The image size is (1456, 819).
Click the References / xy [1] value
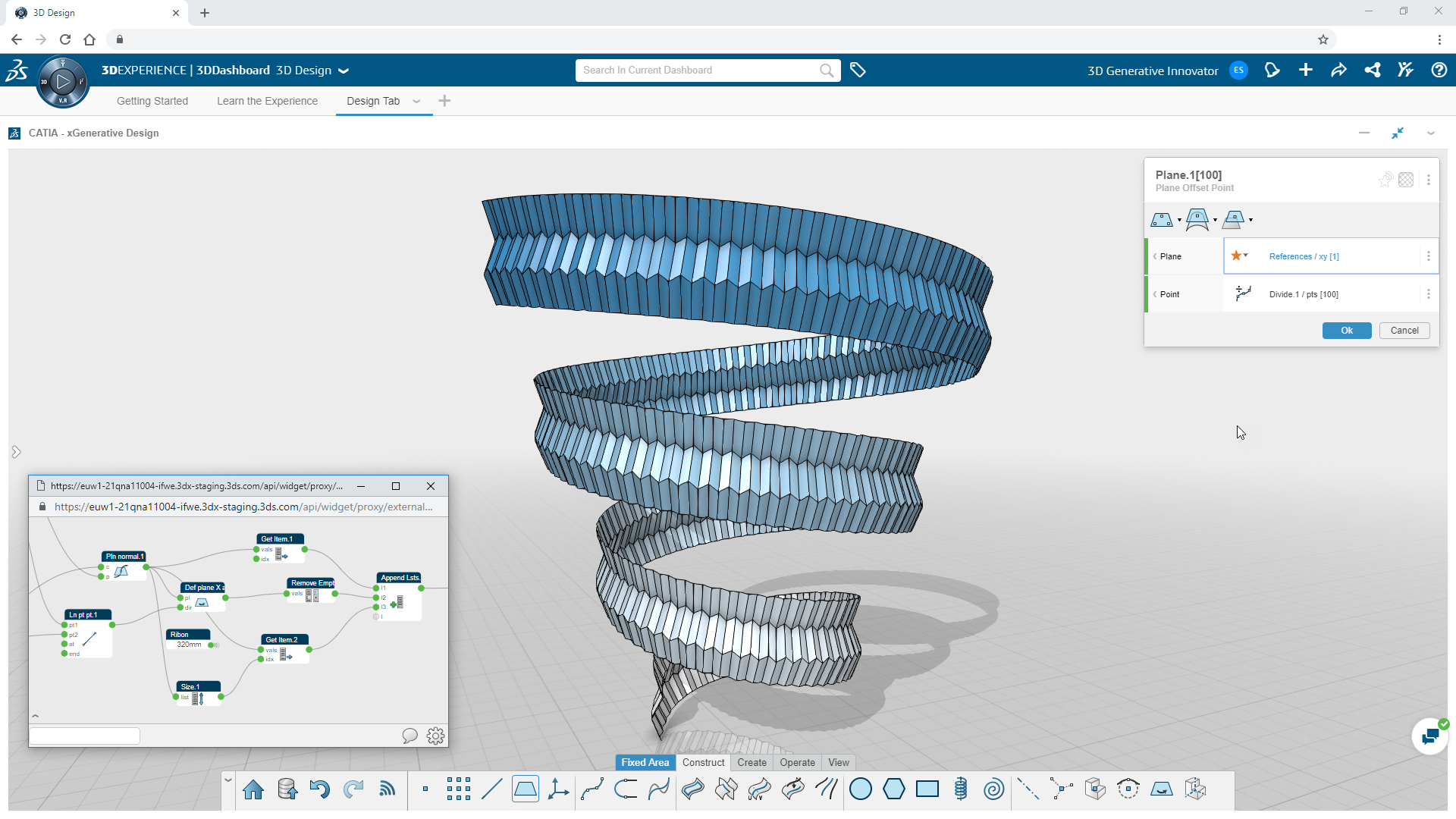tap(1304, 256)
